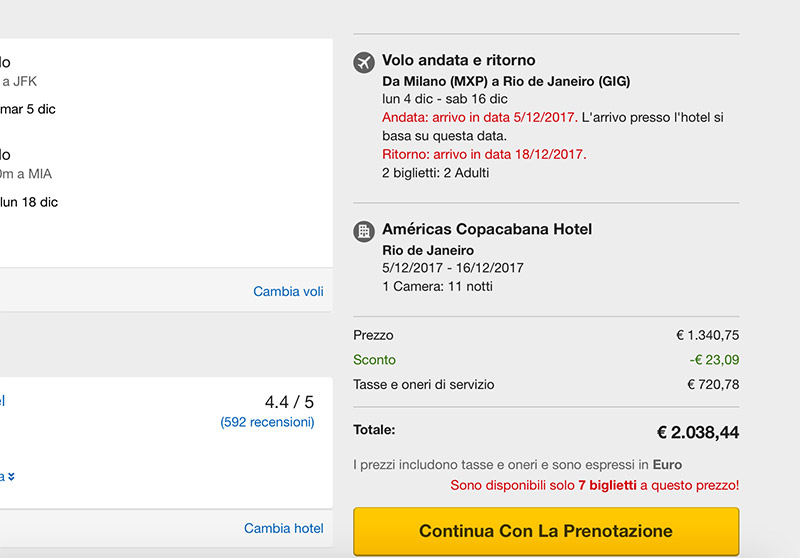
Task: Click the 7 biglietti availability warning
Action: [595, 486]
